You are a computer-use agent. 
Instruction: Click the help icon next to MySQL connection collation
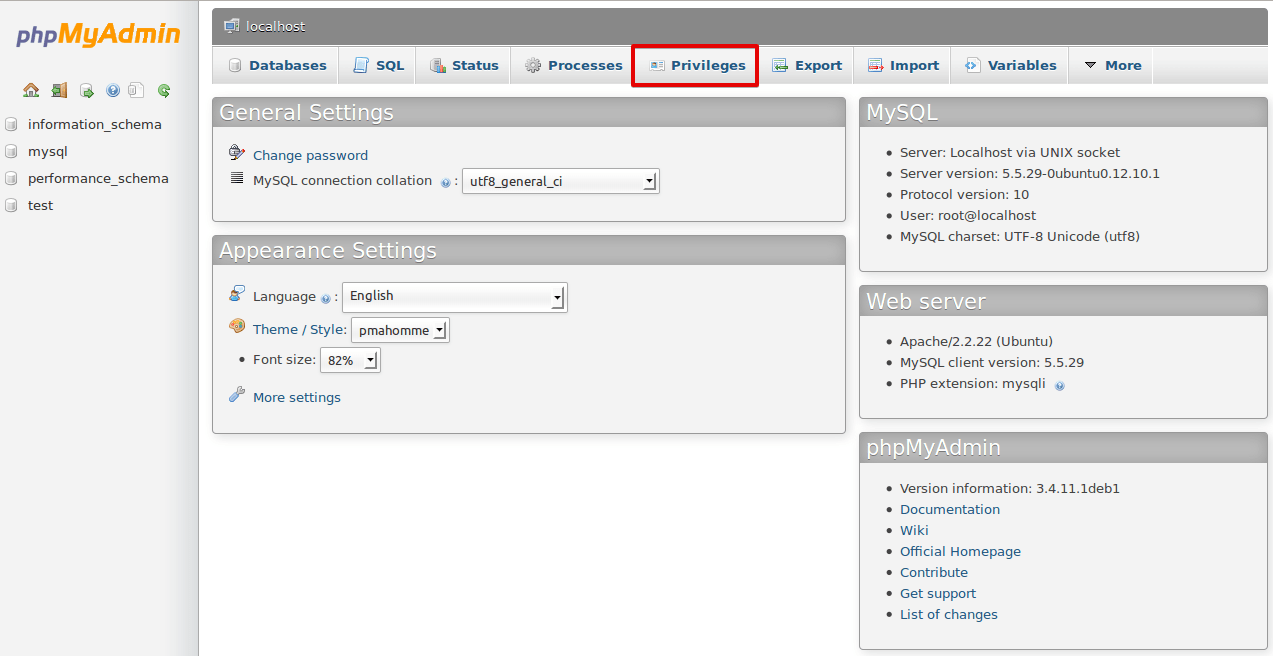[x=445, y=183]
